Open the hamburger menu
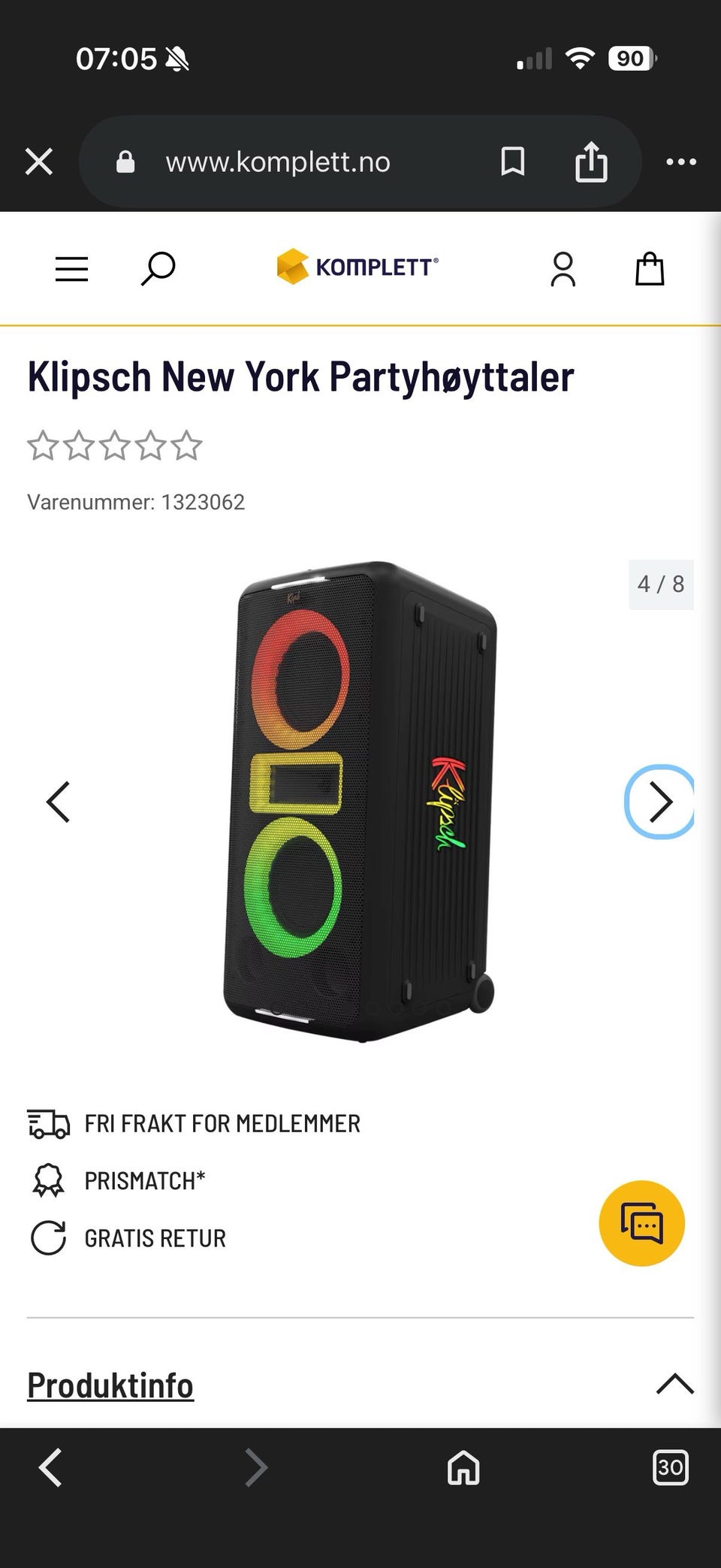The height and width of the screenshot is (1568, 721). 71,269
